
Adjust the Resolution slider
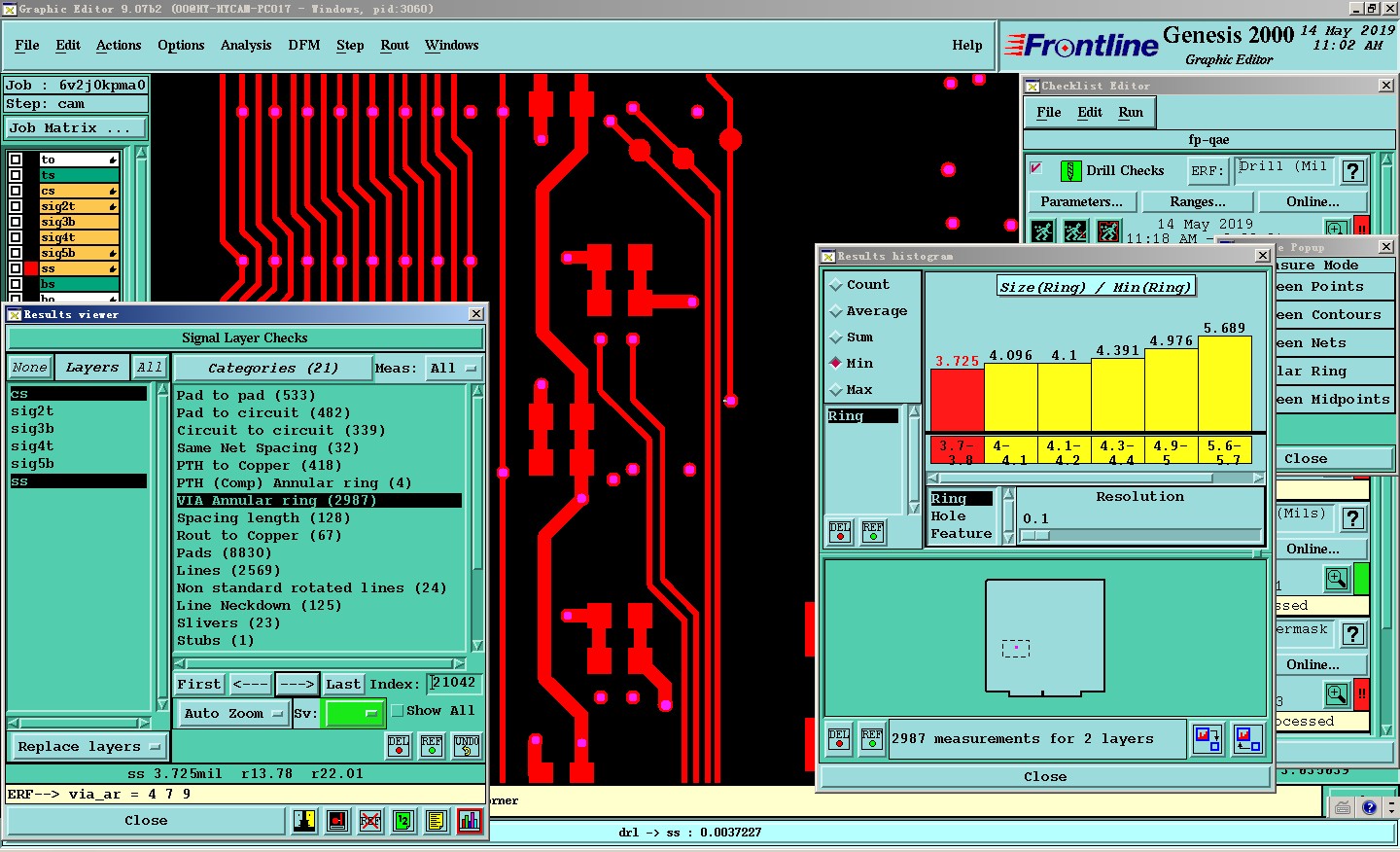[x=1040, y=535]
